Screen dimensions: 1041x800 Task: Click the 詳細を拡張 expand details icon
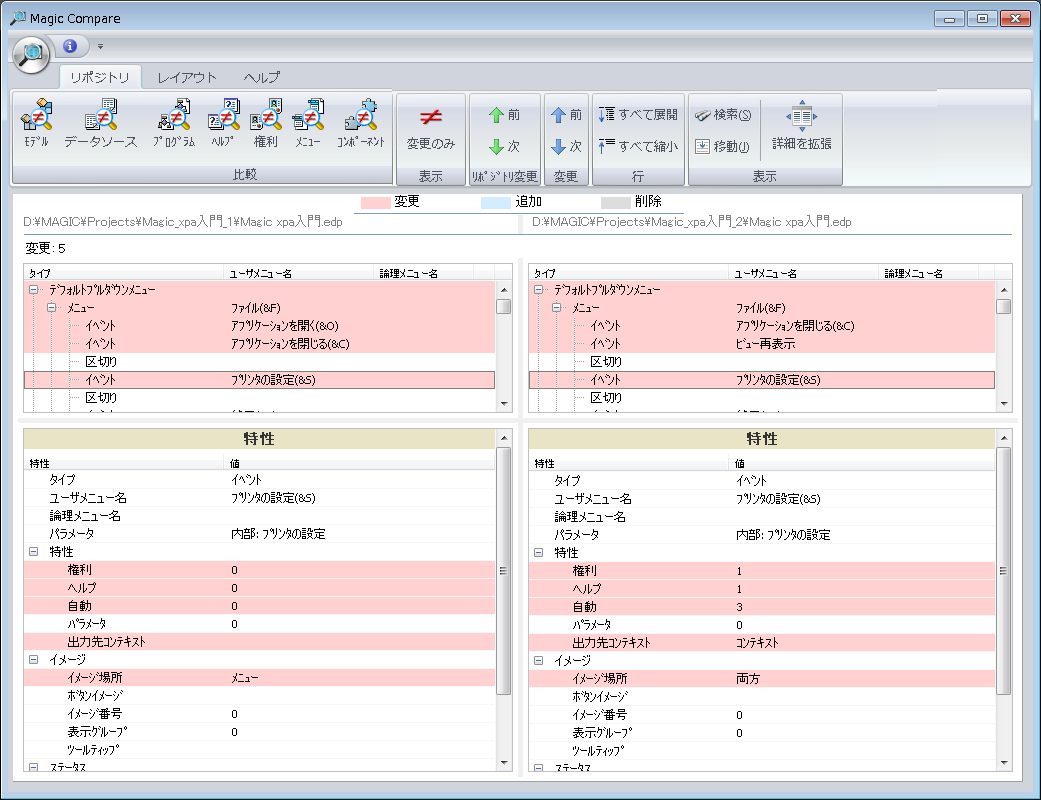pyautogui.click(x=801, y=126)
